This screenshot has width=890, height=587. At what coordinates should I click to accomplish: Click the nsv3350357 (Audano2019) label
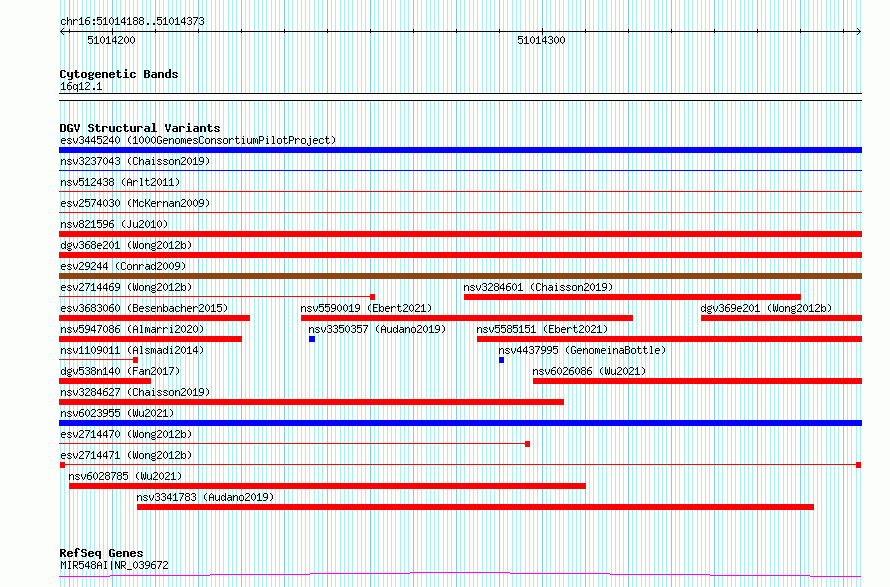pyautogui.click(x=377, y=329)
